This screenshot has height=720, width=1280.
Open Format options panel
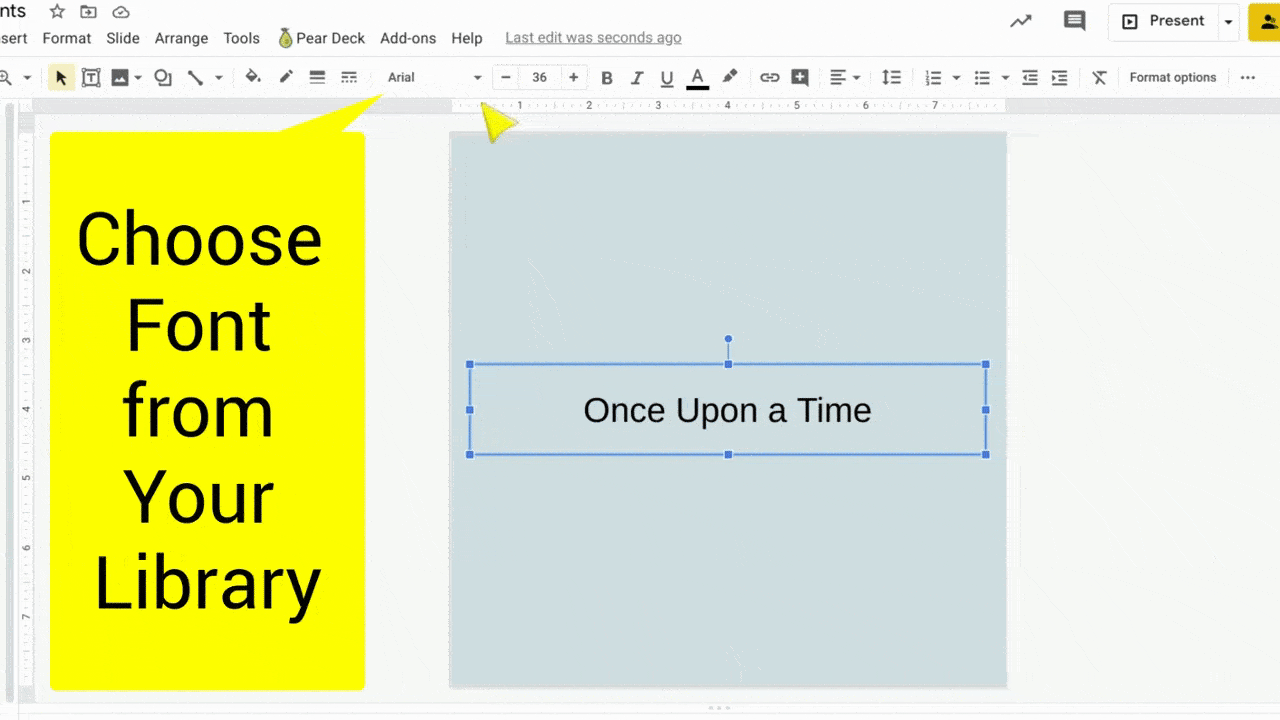[x=1173, y=77]
